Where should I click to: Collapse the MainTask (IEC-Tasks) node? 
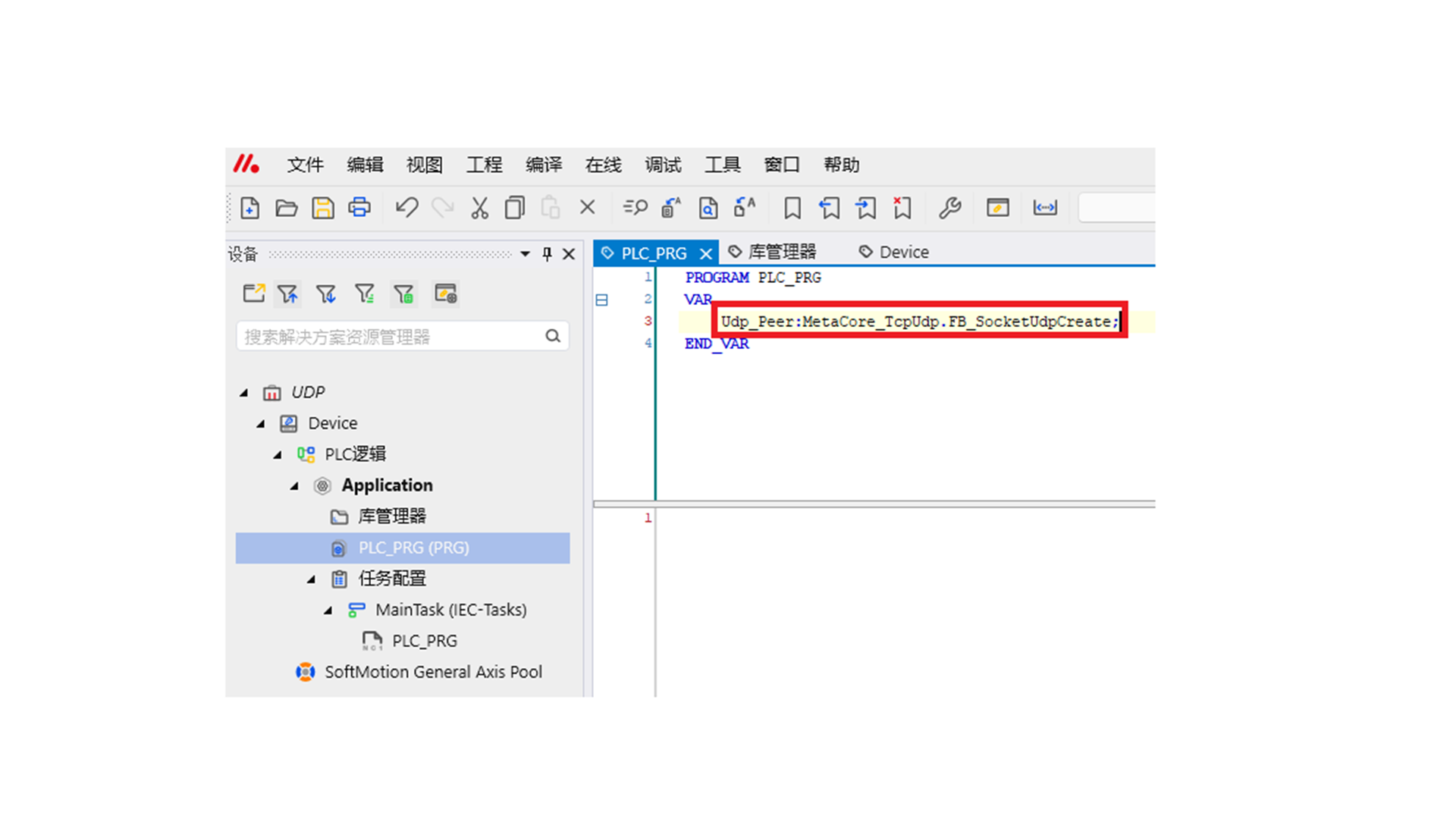point(328,610)
